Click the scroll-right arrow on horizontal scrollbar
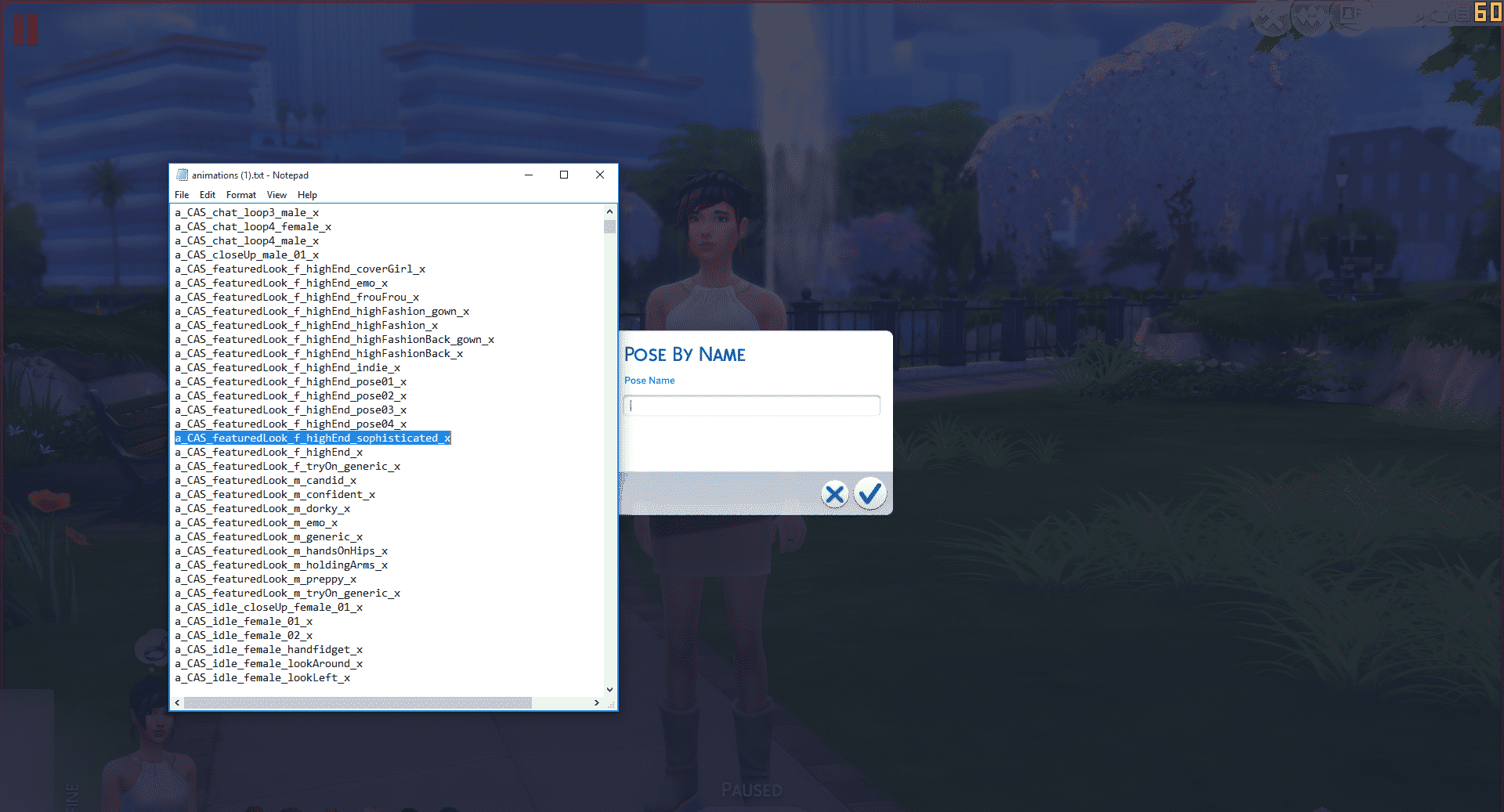The height and width of the screenshot is (812, 1504). pyautogui.click(x=596, y=703)
